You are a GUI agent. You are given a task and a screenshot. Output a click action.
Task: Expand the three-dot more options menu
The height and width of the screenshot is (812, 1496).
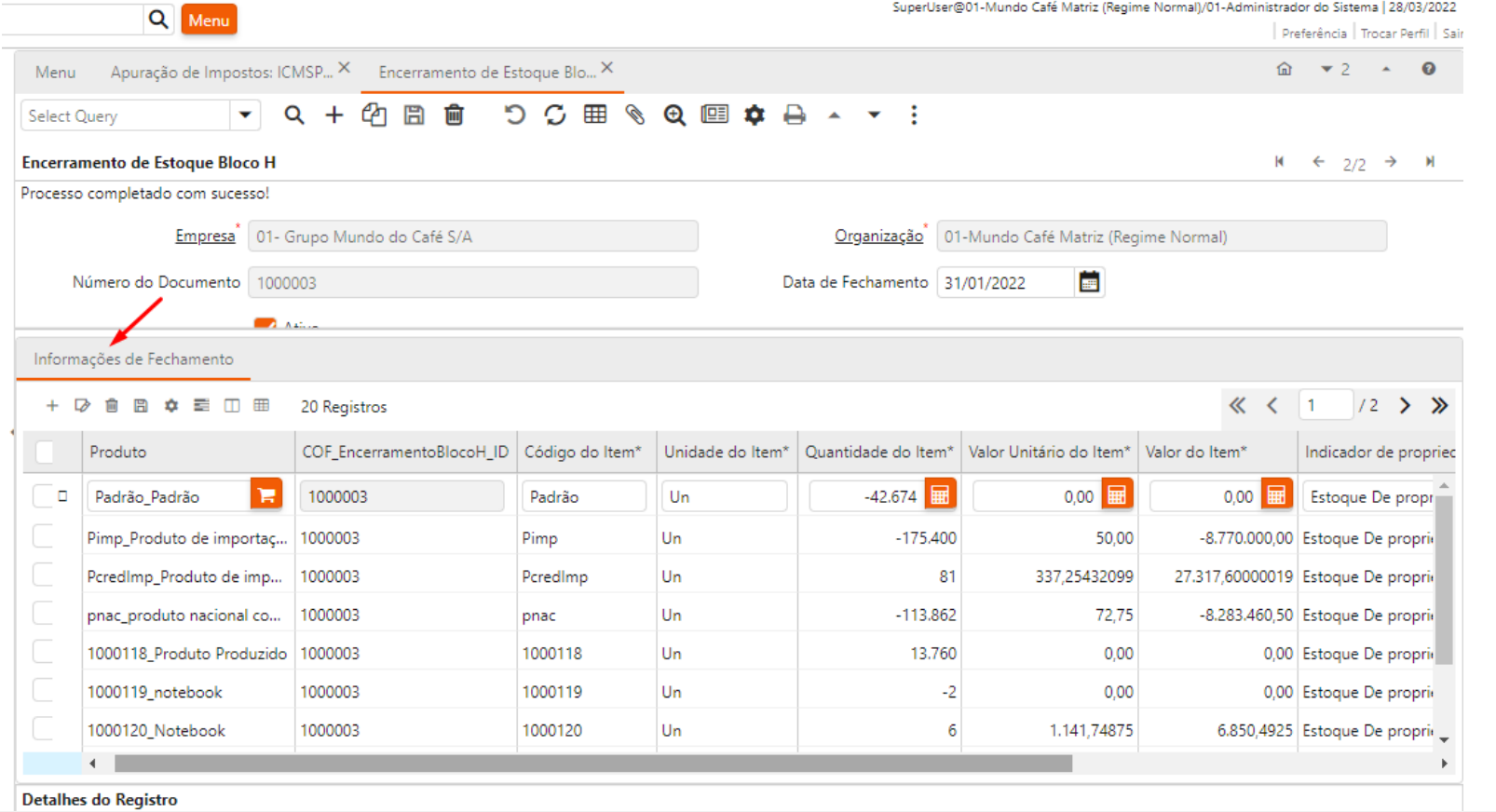(913, 115)
